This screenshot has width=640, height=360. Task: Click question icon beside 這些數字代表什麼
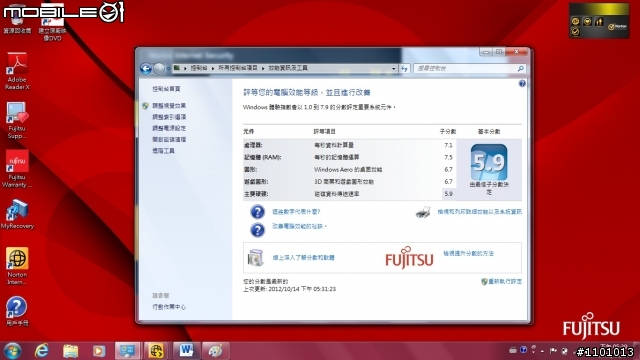(257, 212)
